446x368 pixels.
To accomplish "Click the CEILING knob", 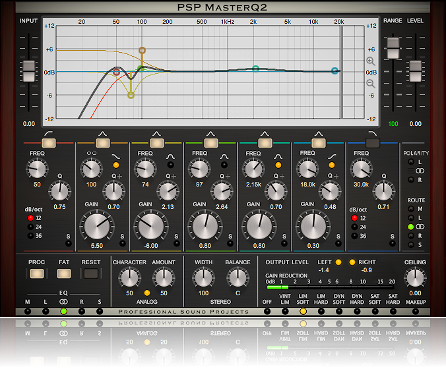I will click(415, 278).
